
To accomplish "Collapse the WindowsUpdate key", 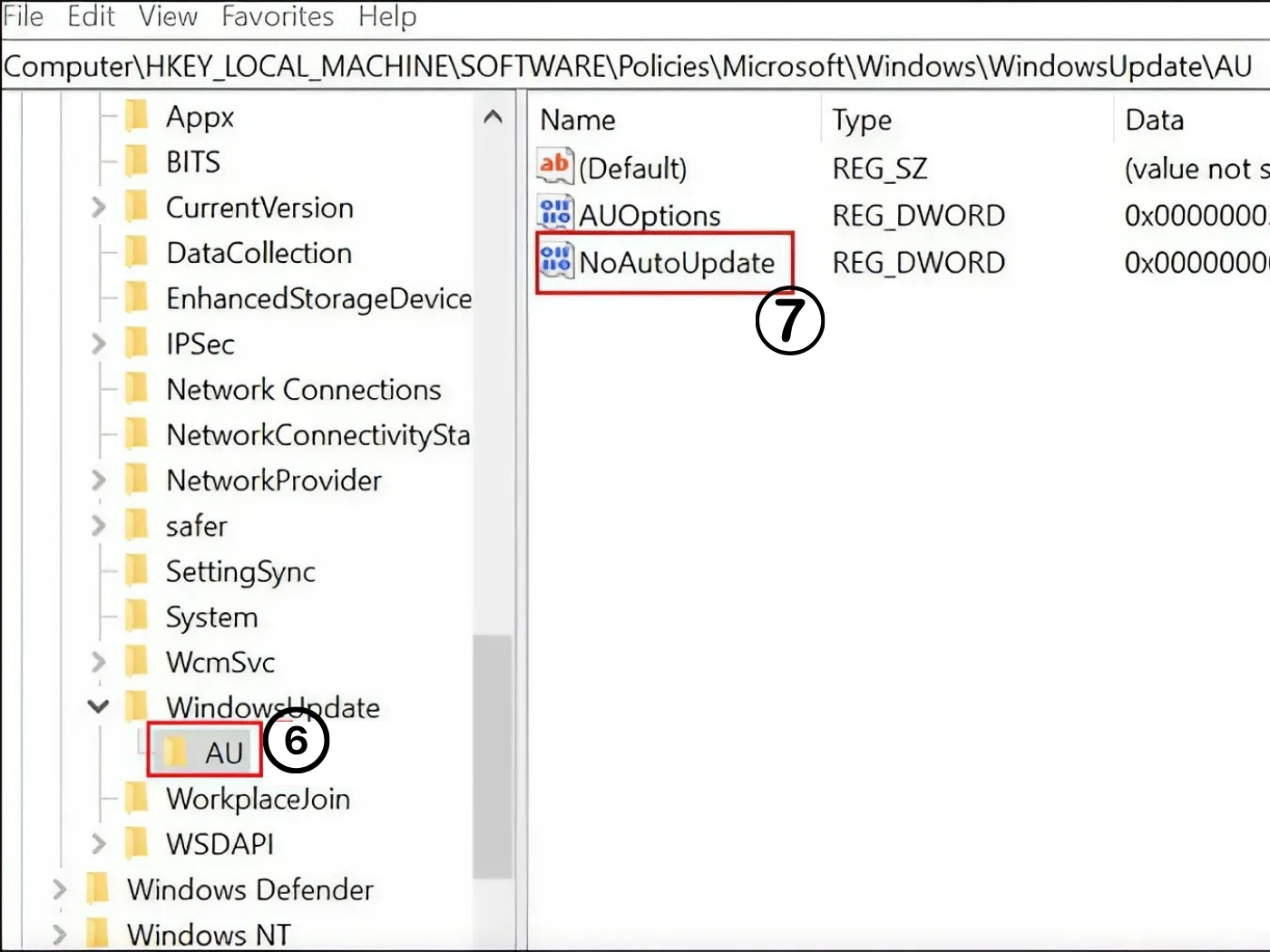I will pos(98,706).
